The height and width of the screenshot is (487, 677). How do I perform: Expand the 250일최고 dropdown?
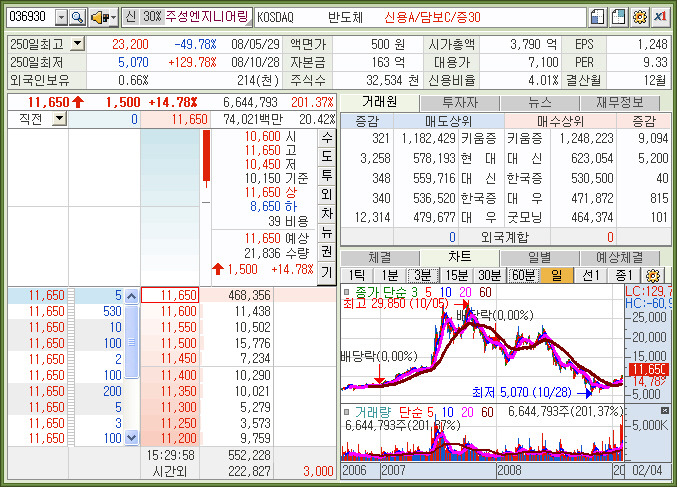coord(78,44)
